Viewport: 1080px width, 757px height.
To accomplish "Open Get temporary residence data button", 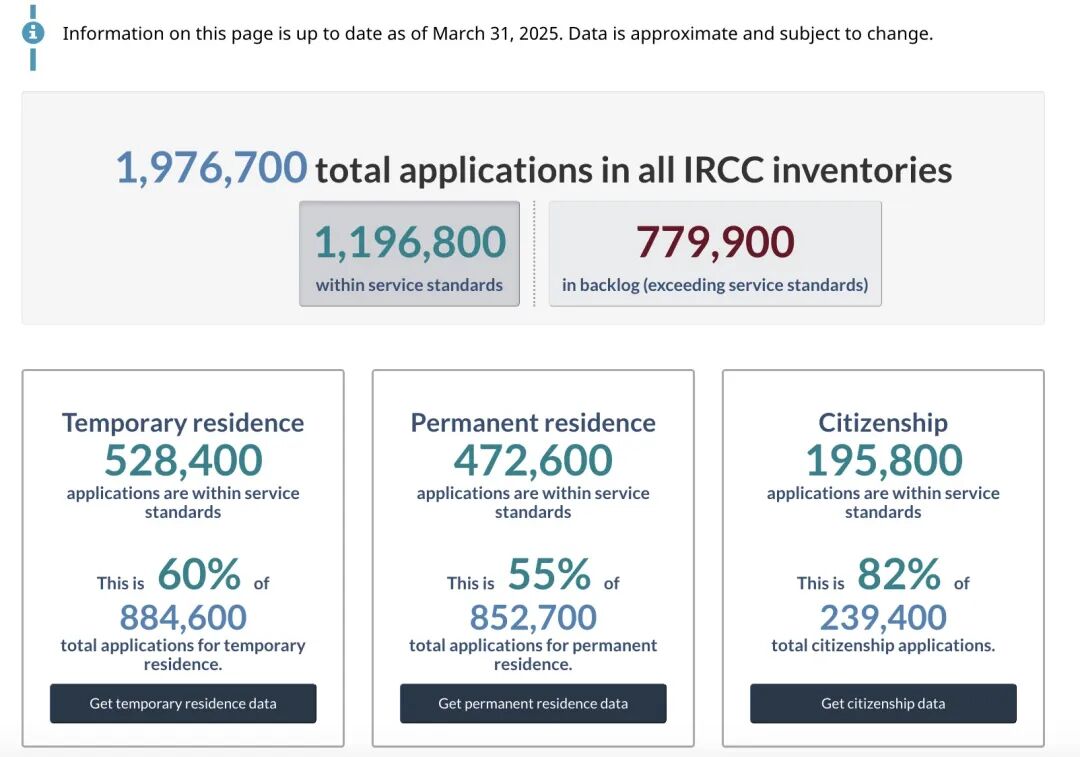I will 183,703.
